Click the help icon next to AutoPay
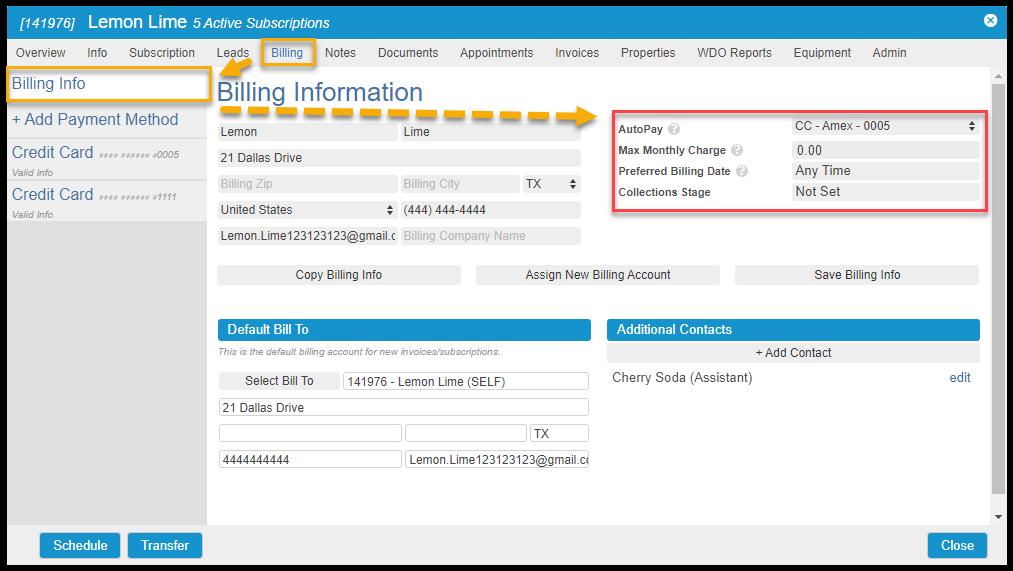 674,129
